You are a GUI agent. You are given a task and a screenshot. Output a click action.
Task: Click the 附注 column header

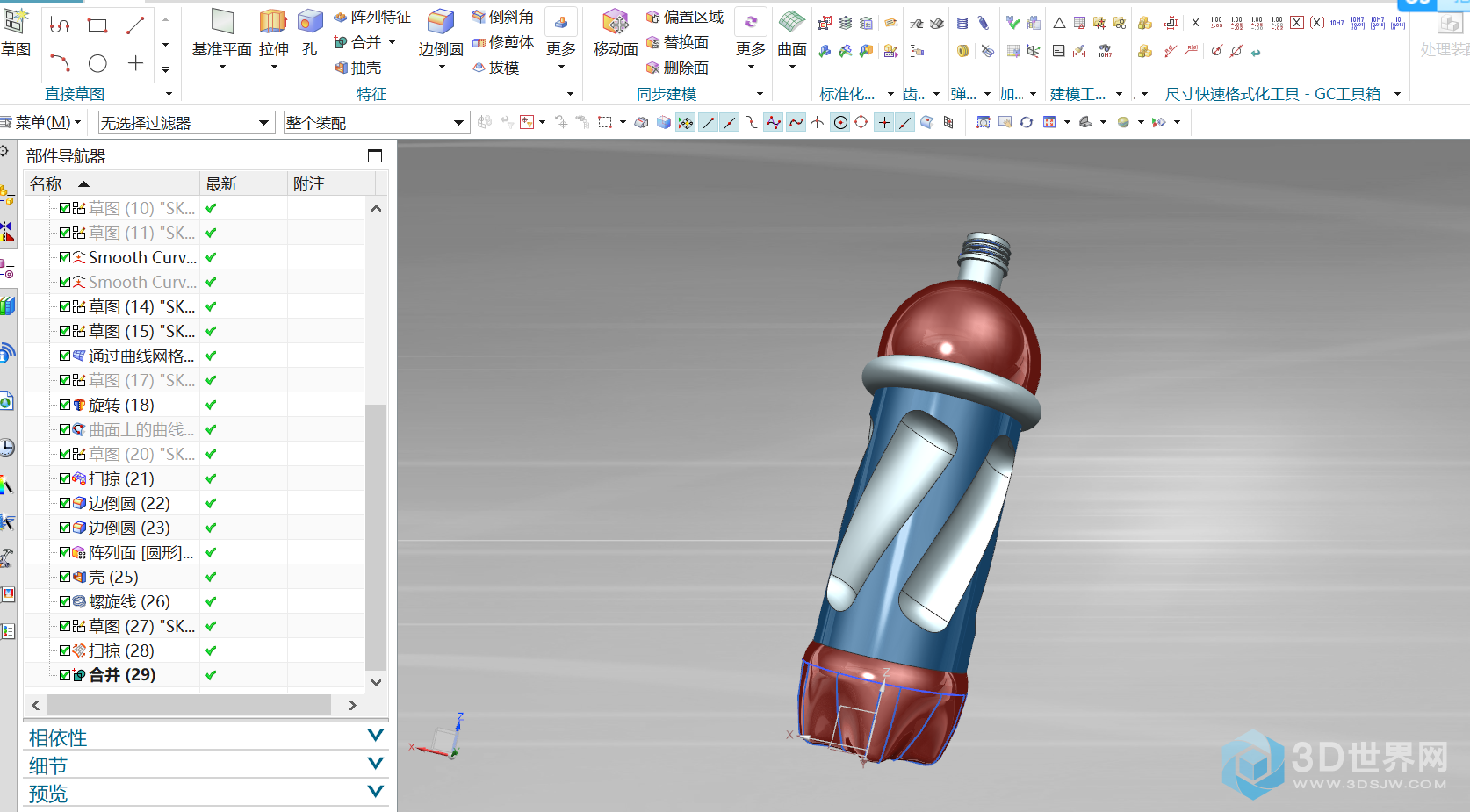pos(332,183)
